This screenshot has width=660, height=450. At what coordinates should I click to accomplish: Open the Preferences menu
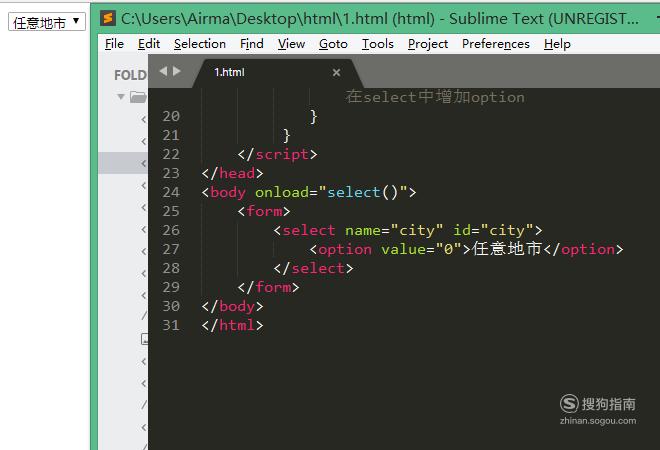click(495, 44)
